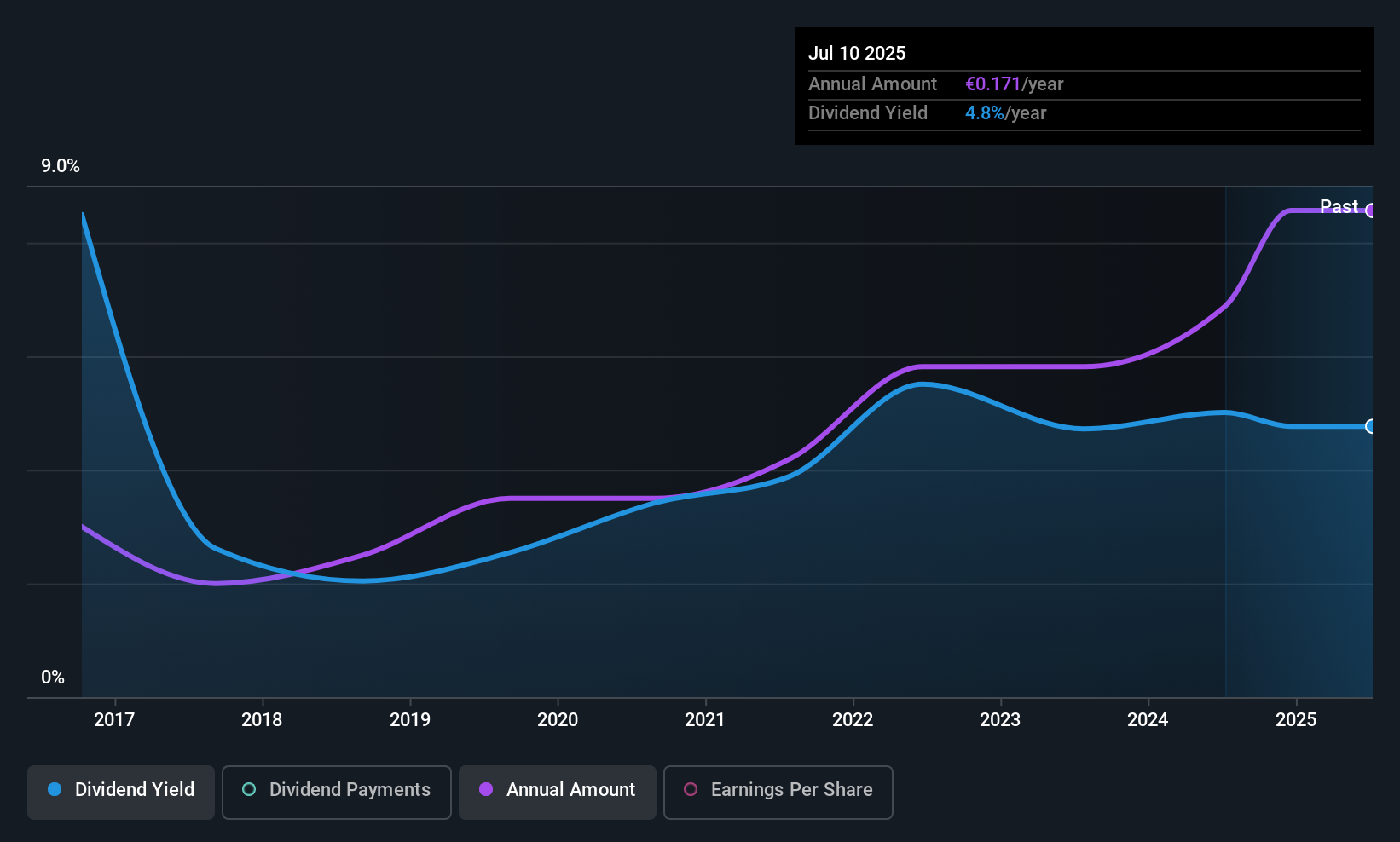Pick the 2022 tick label on the x-axis
The image size is (1400, 842).
(x=853, y=720)
